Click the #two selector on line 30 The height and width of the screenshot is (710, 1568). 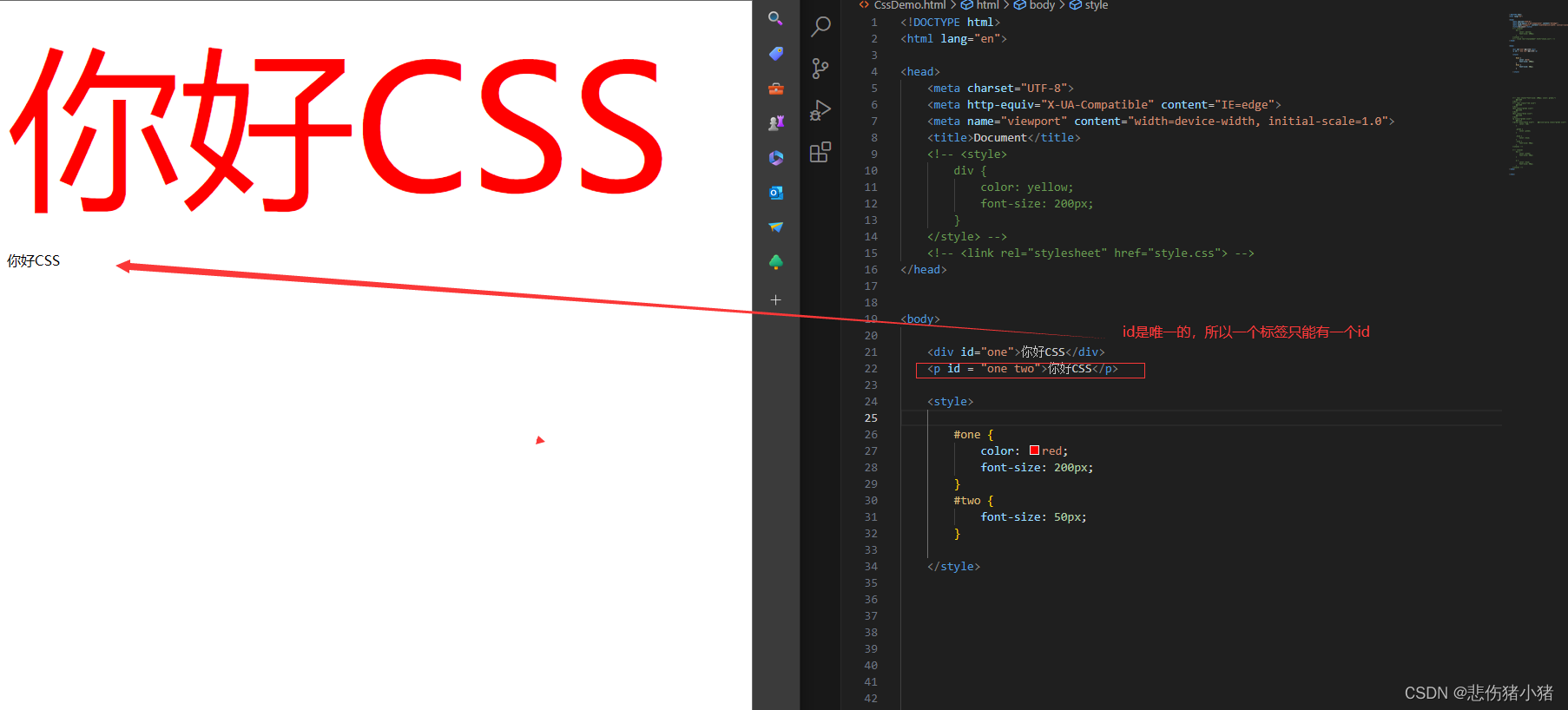click(x=967, y=501)
